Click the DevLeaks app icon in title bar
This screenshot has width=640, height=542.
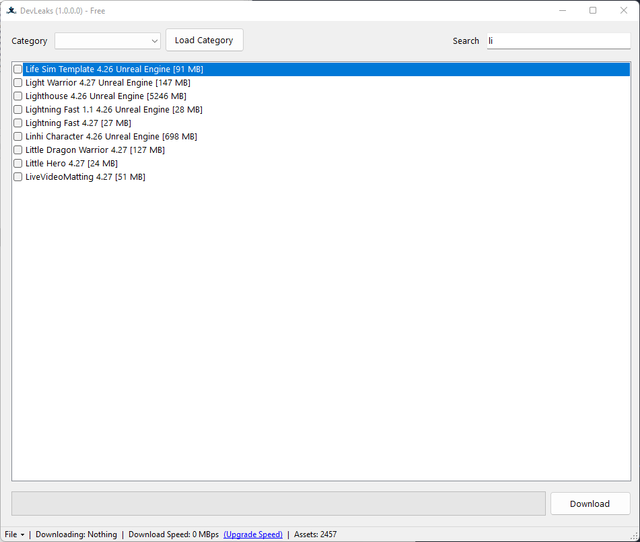(x=11, y=11)
